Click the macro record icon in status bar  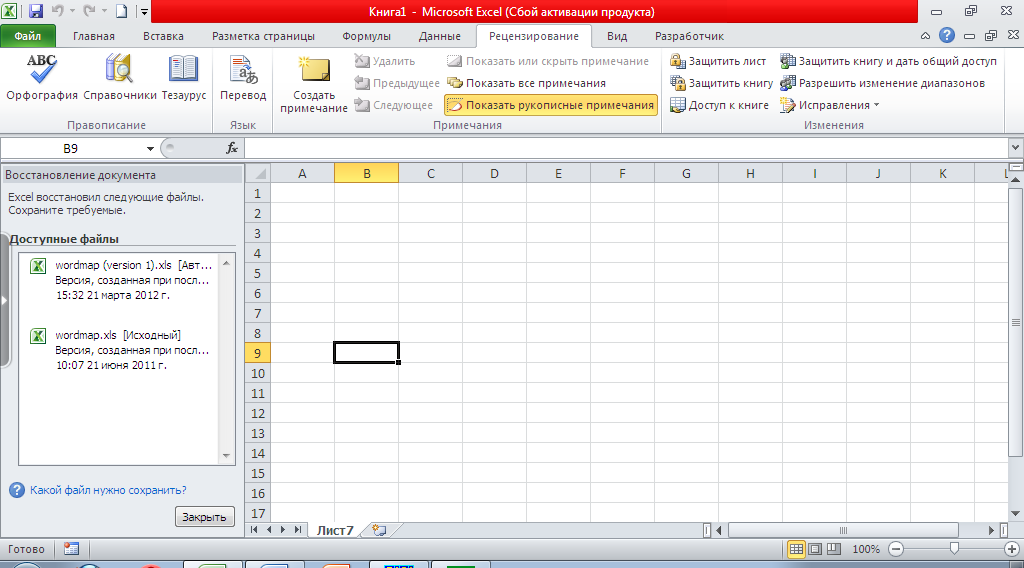[71, 550]
